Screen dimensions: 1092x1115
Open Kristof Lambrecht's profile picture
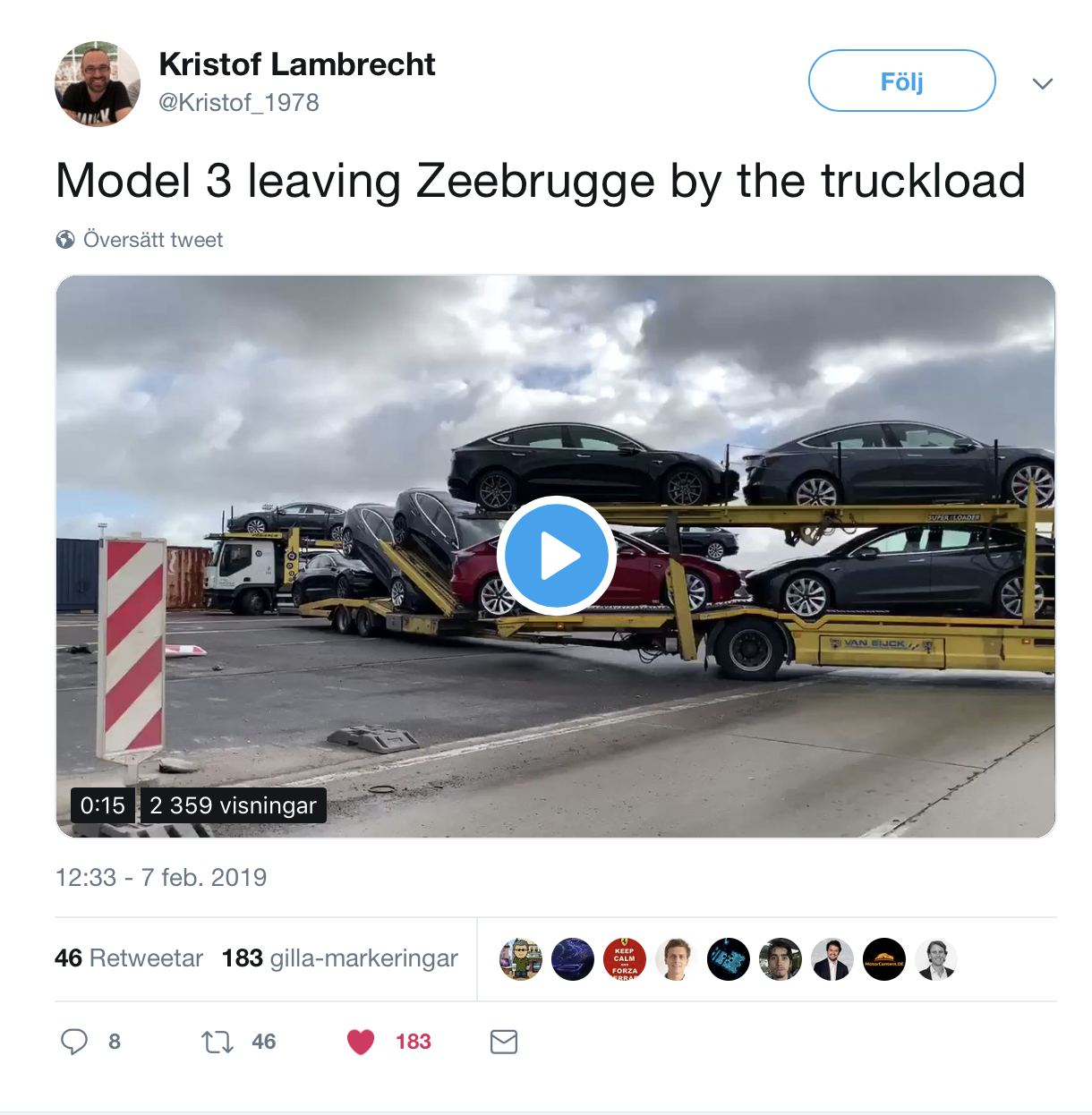(x=98, y=83)
